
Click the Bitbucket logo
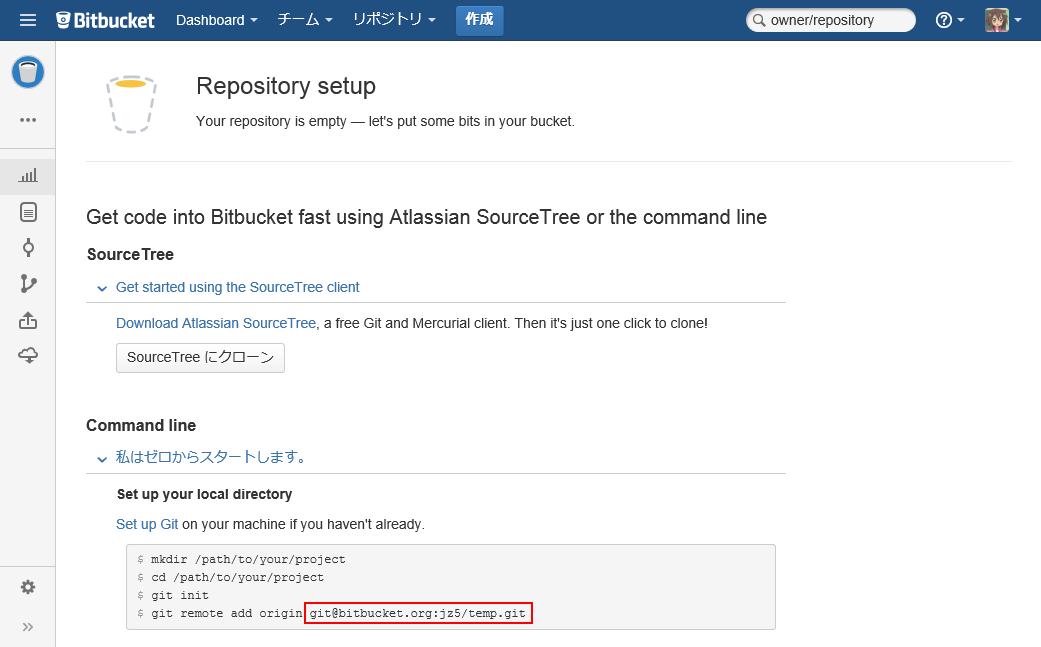click(105, 20)
